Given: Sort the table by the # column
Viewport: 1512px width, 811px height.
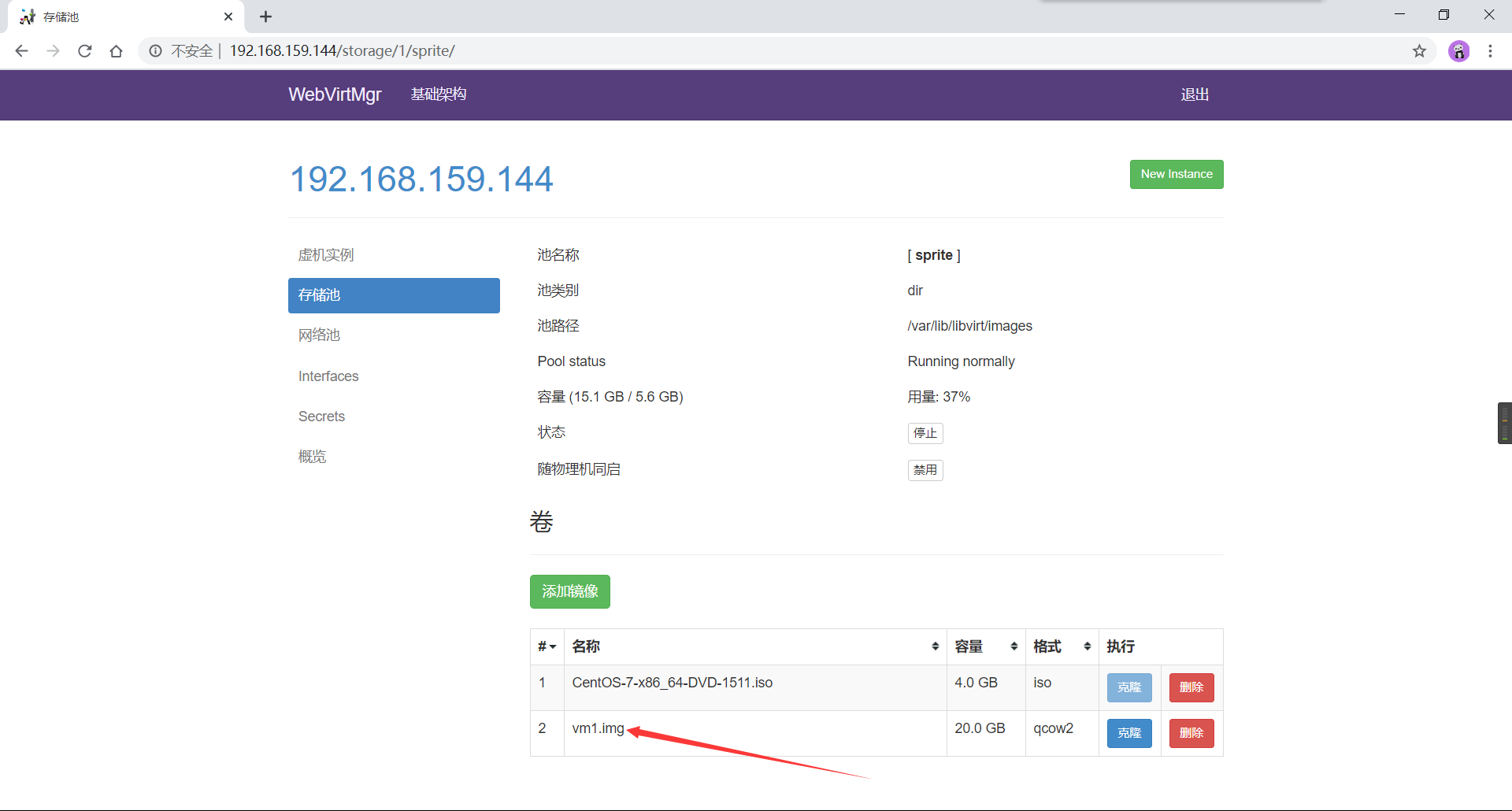Looking at the screenshot, I should [547, 646].
